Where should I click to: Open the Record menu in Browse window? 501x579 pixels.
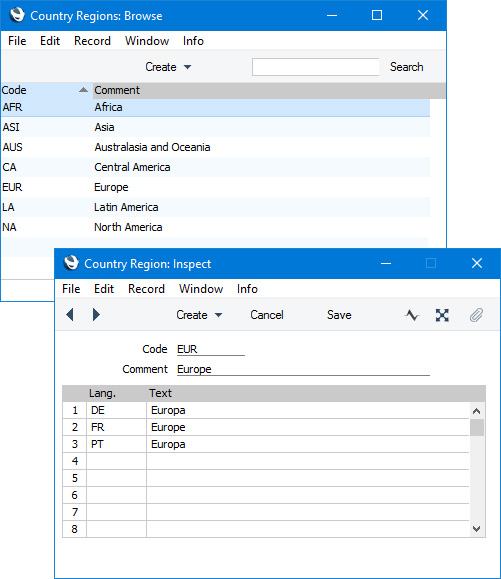92,41
